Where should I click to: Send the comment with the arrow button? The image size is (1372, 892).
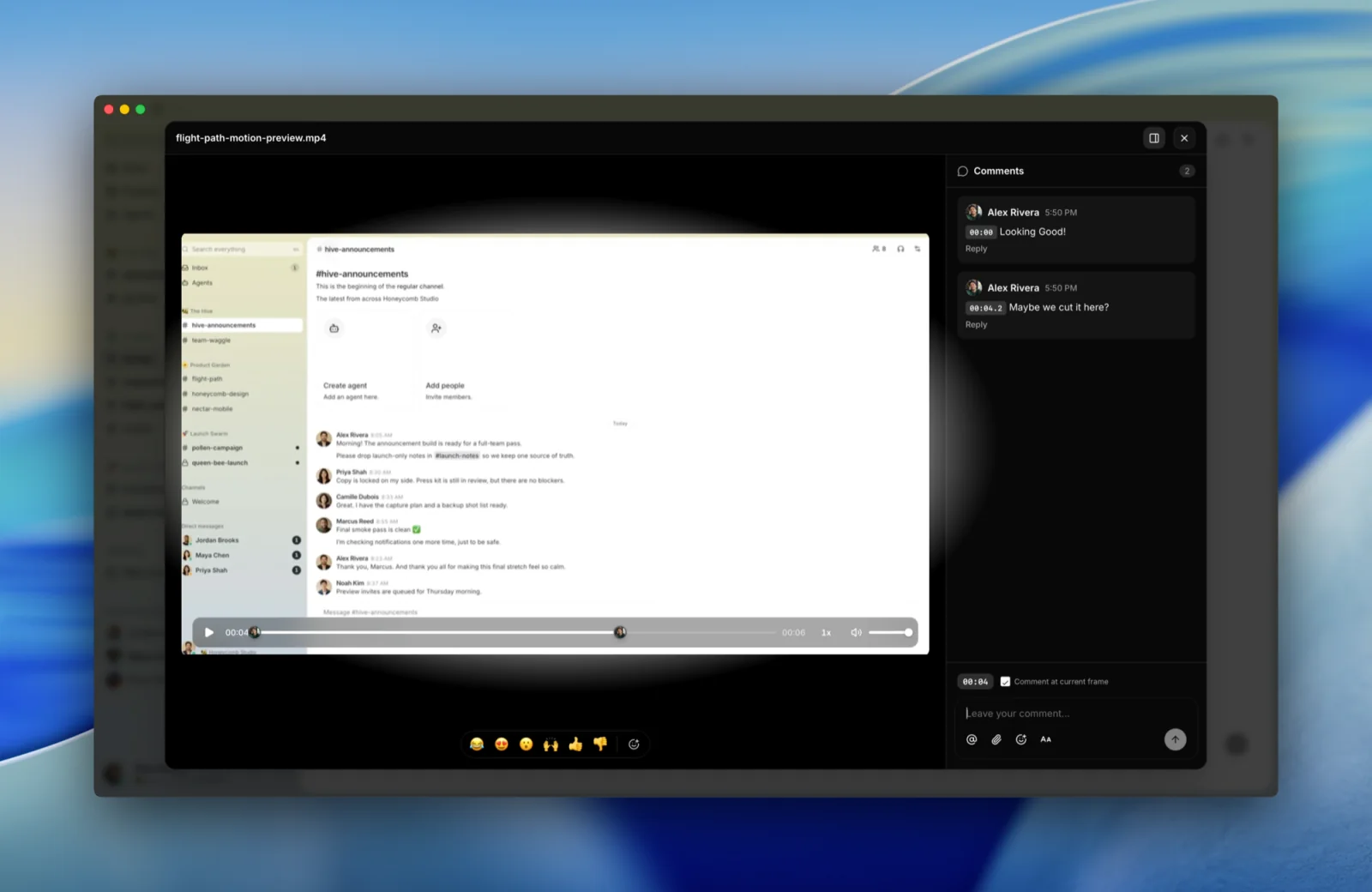coord(1175,739)
